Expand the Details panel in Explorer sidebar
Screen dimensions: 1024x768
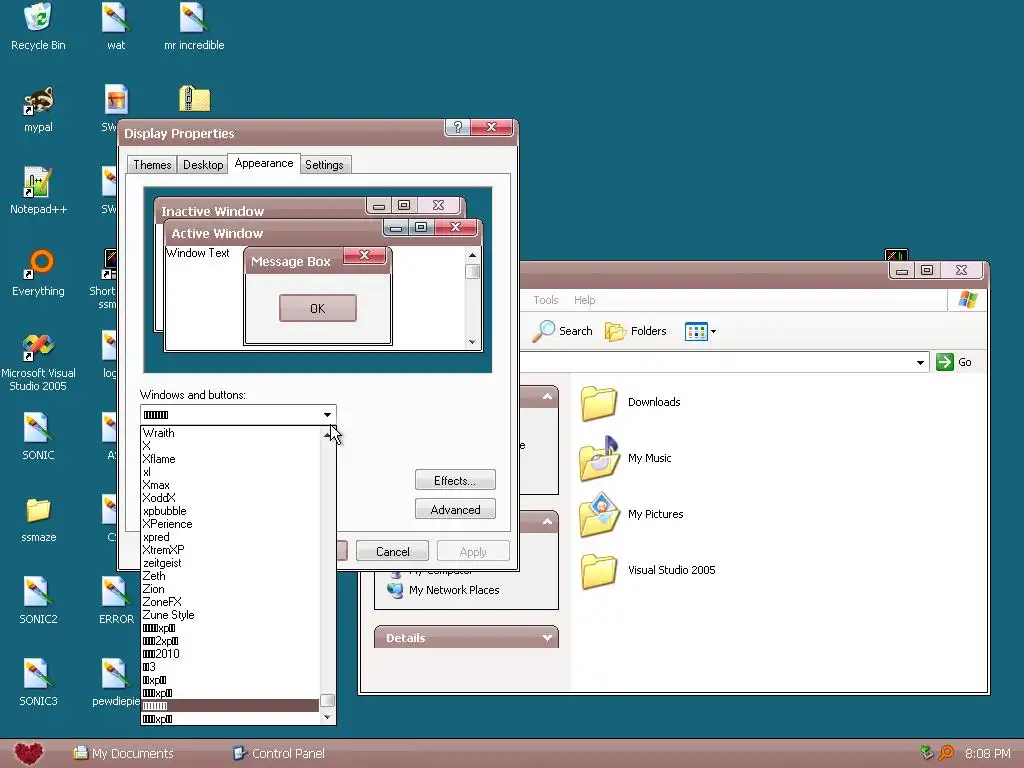point(547,638)
